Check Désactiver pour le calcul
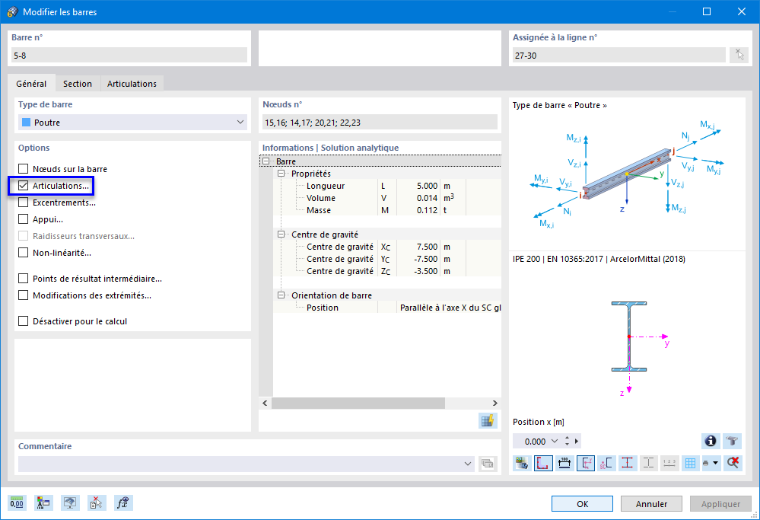 [x=23, y=321]
